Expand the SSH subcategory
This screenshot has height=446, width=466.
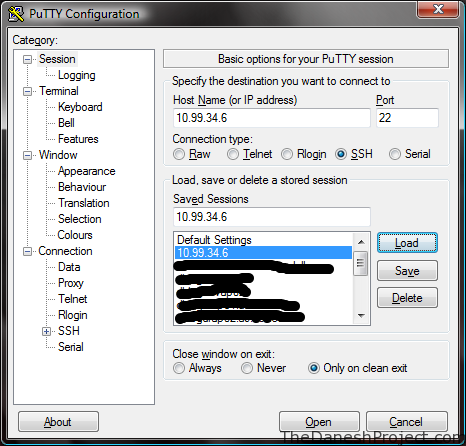point(46,331)
